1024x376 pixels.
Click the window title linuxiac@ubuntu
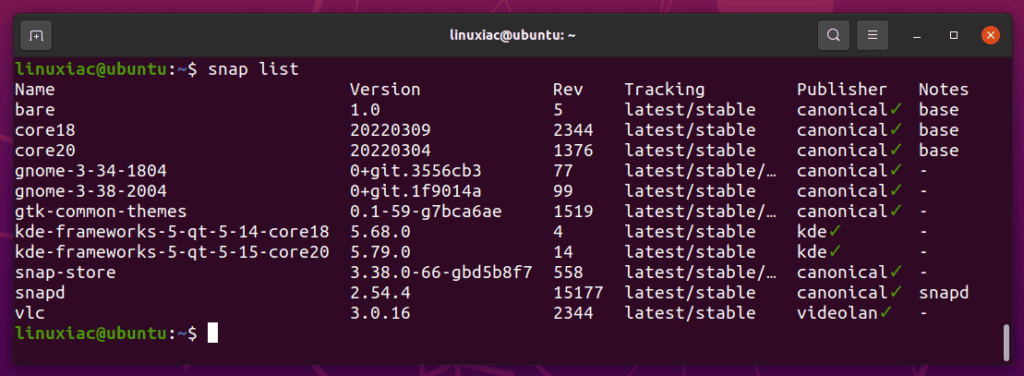512,35
